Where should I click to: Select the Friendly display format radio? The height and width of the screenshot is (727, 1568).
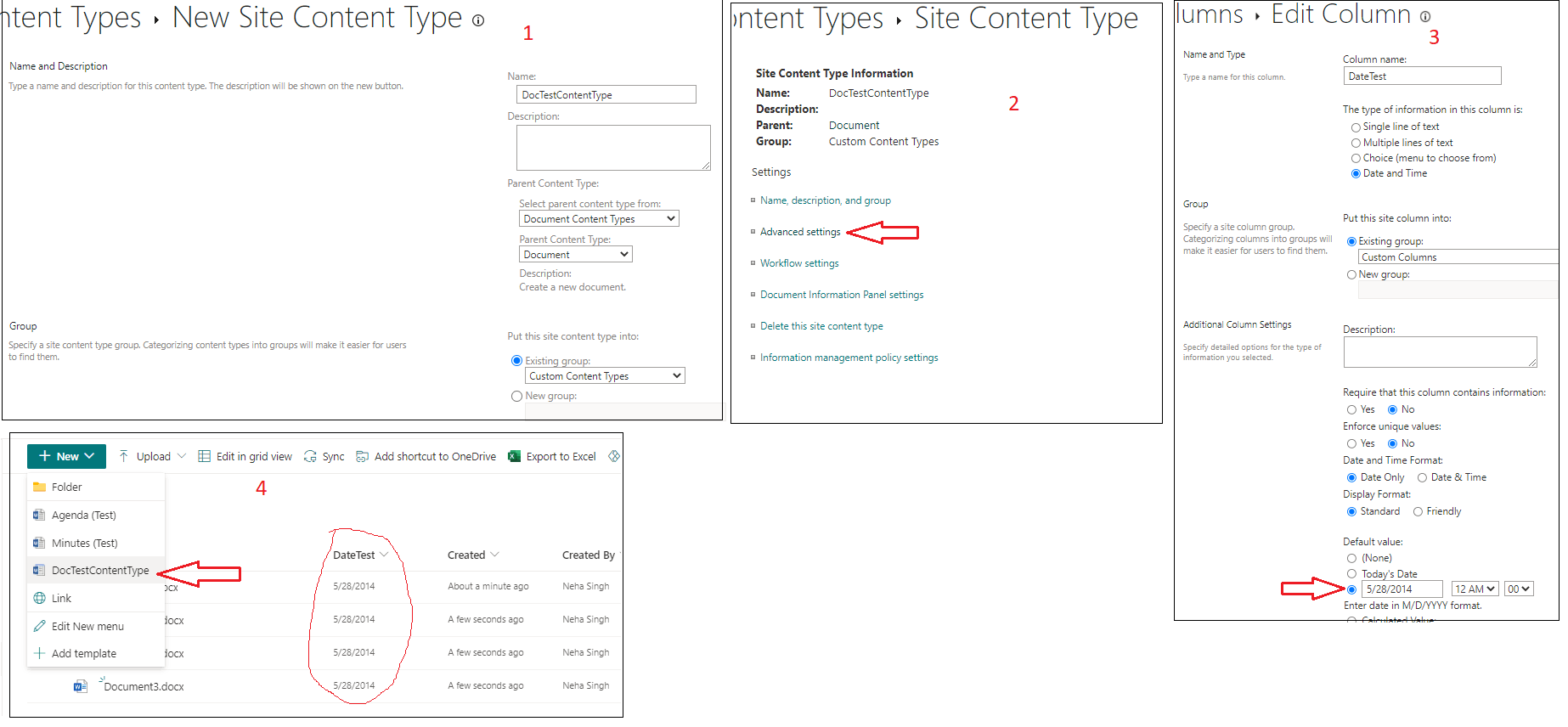[x=1418, y=511]
